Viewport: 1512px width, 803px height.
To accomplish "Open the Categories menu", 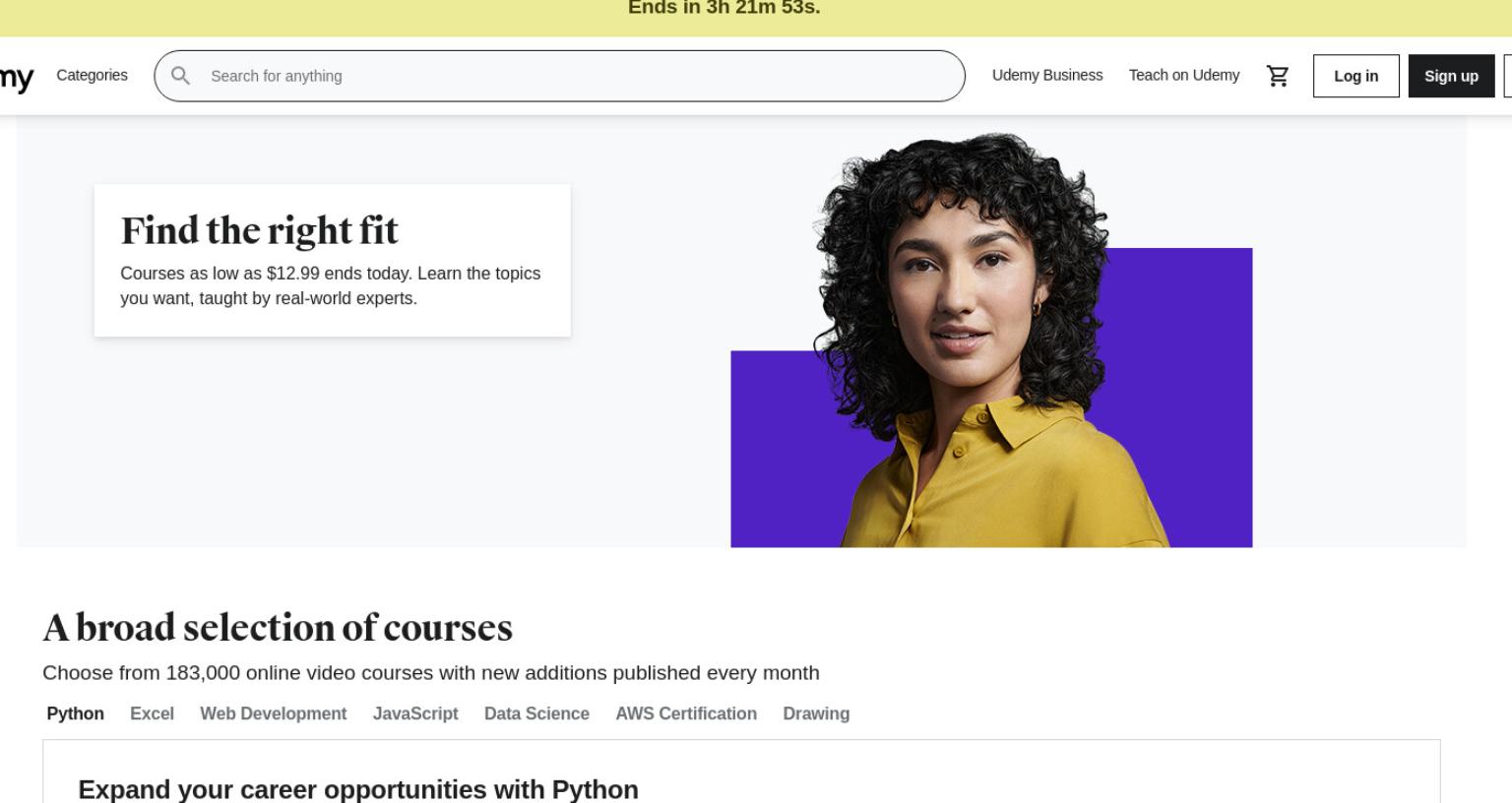I will pyautogui.click(x=92, y=75).
